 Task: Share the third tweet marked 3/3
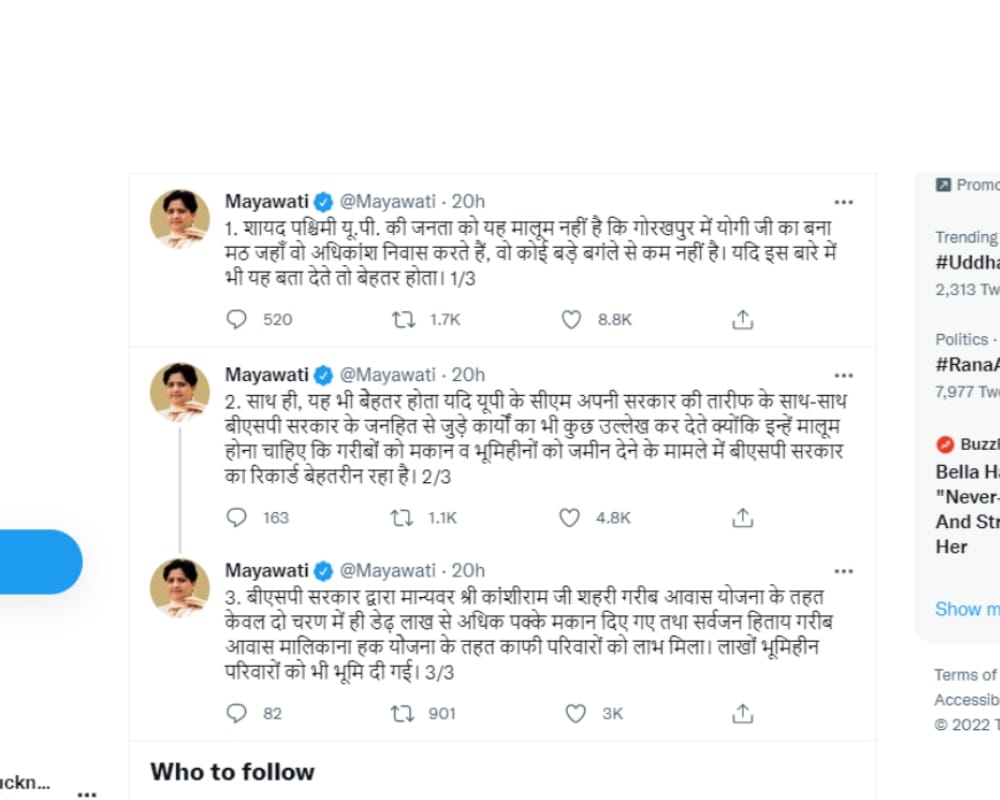click(x=742, y=713)
